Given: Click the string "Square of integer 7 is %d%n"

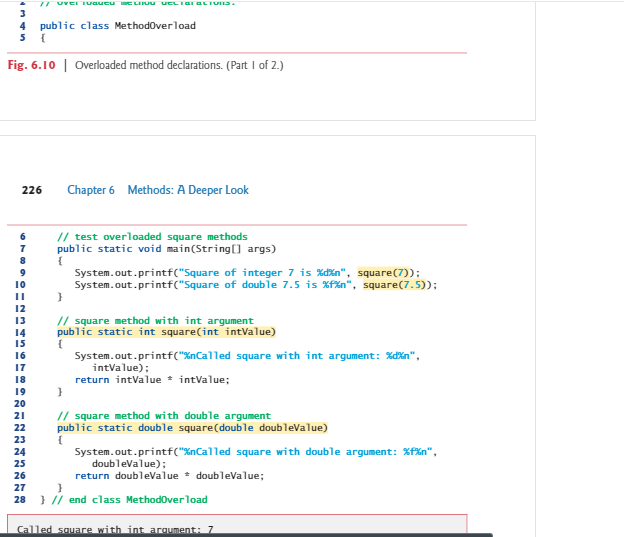Looking at the screenshot, I should point(262,273).
